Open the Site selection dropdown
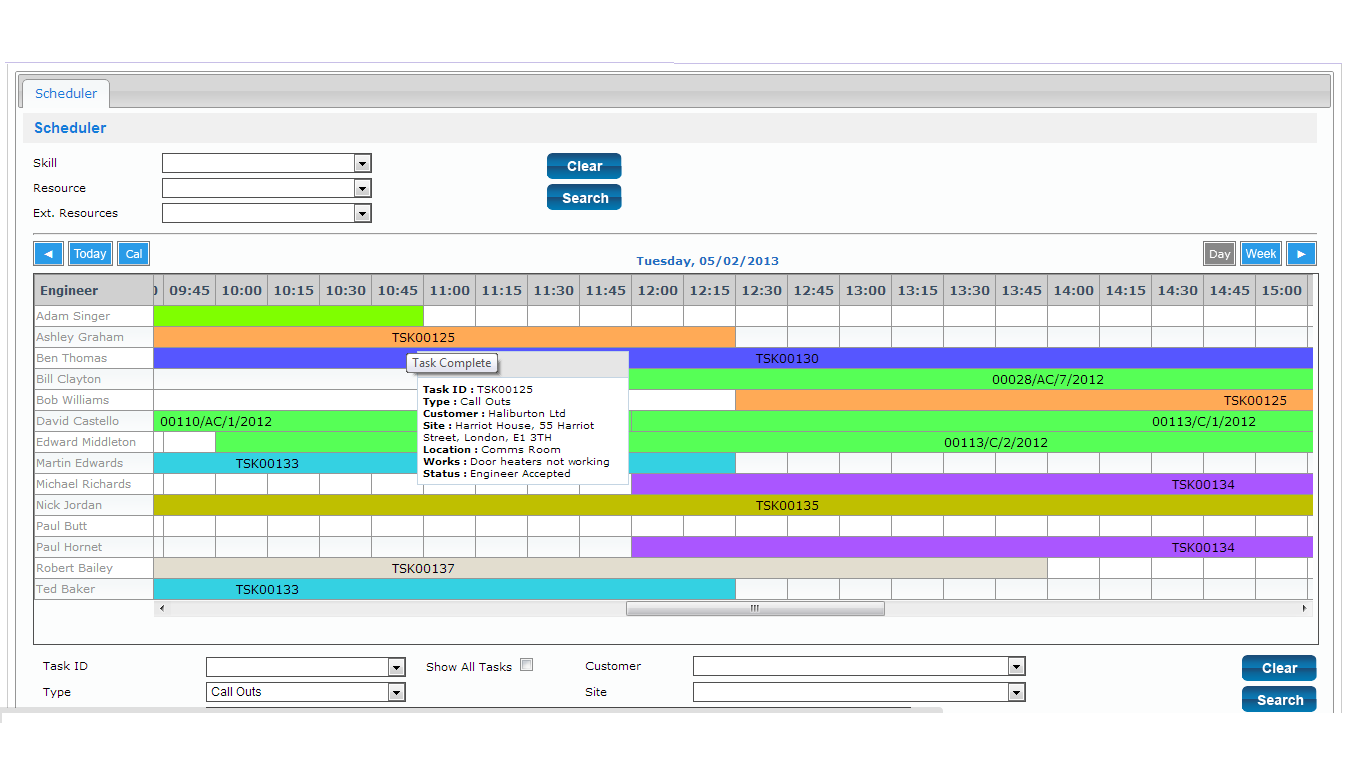The width and height of the screenshot is (1366, 768). coord(1016,691)
